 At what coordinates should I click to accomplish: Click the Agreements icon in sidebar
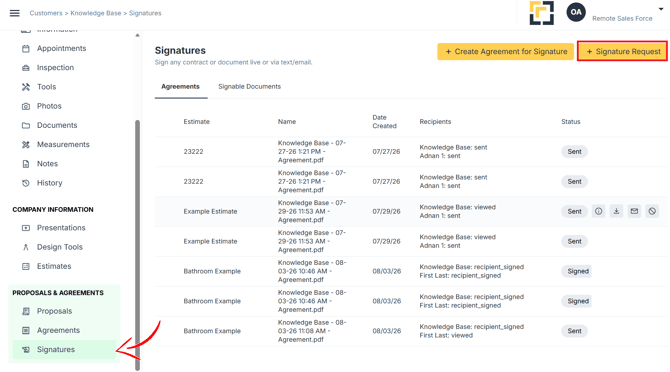(26, 331)
